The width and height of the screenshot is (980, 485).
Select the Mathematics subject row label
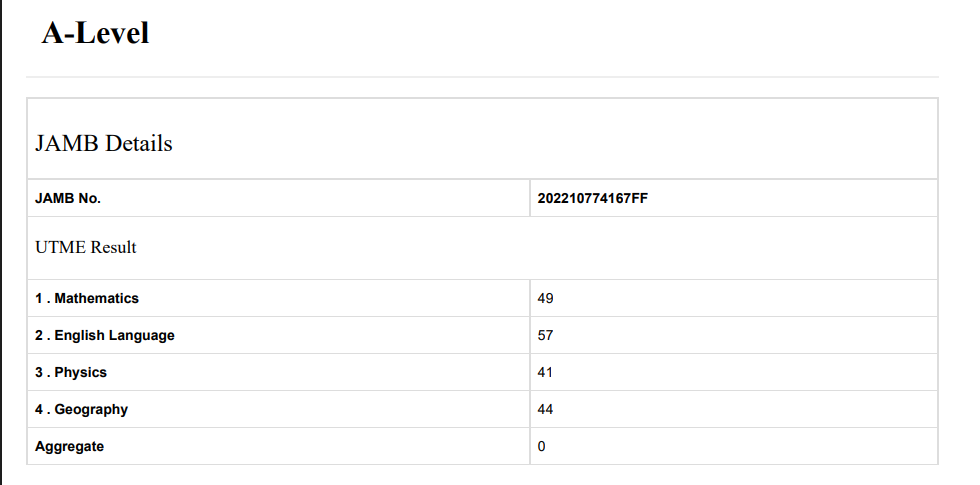tap(87, 298)
